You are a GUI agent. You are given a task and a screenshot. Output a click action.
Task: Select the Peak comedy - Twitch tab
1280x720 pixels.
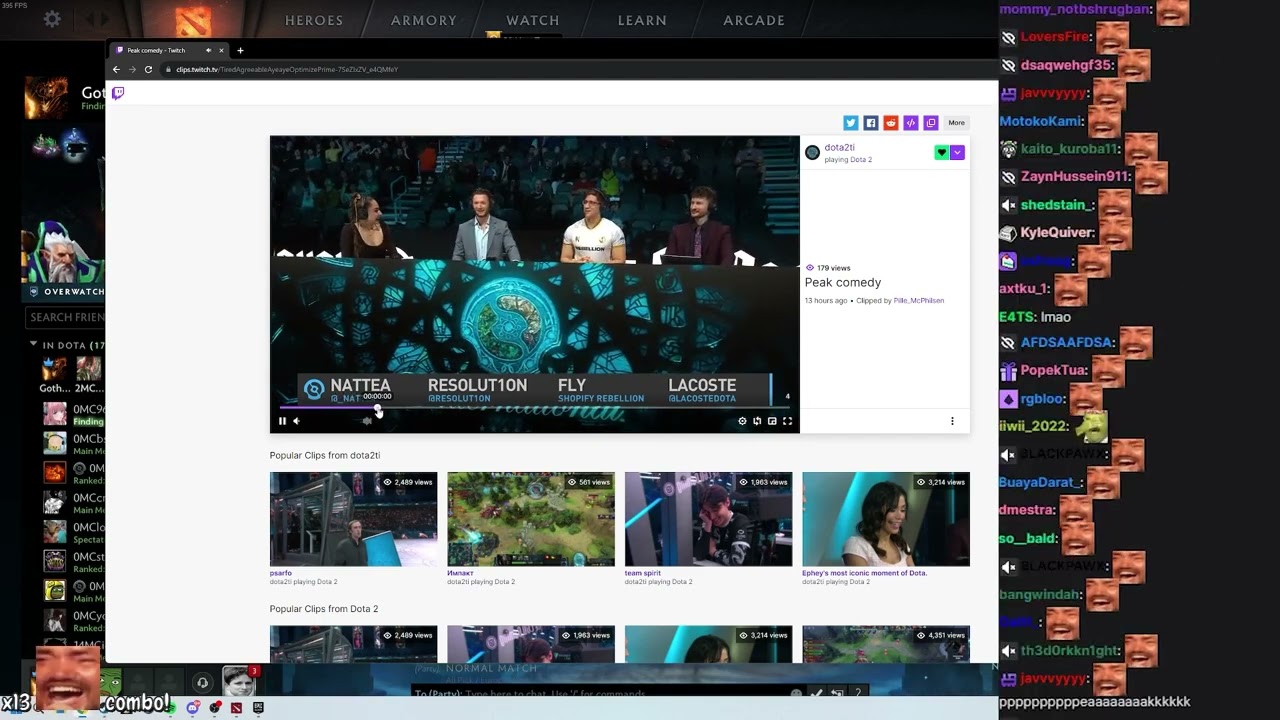168,50
